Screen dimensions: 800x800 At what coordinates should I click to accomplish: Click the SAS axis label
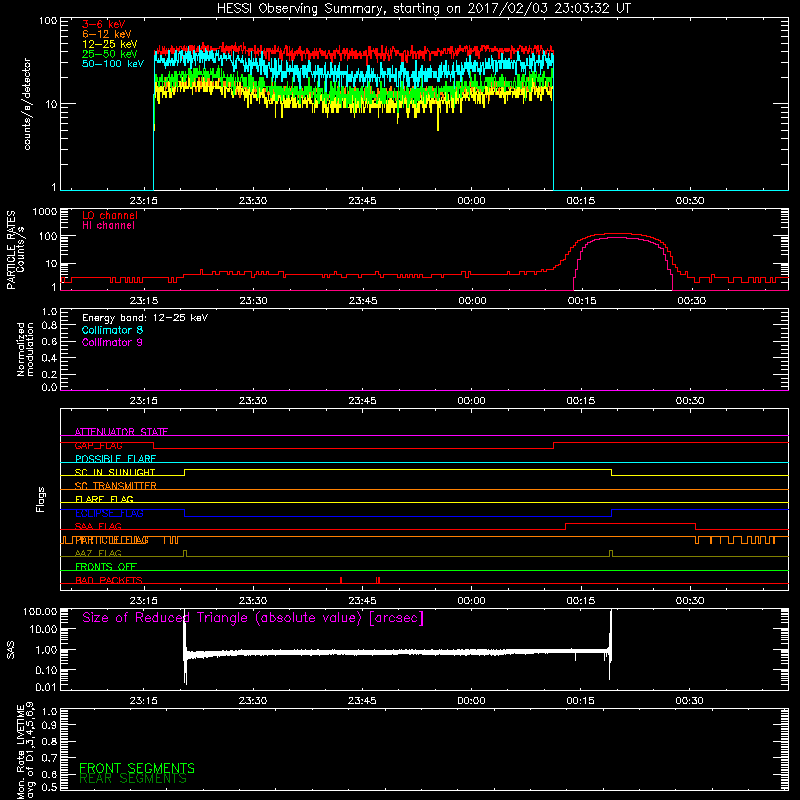(x=10, y=649)
